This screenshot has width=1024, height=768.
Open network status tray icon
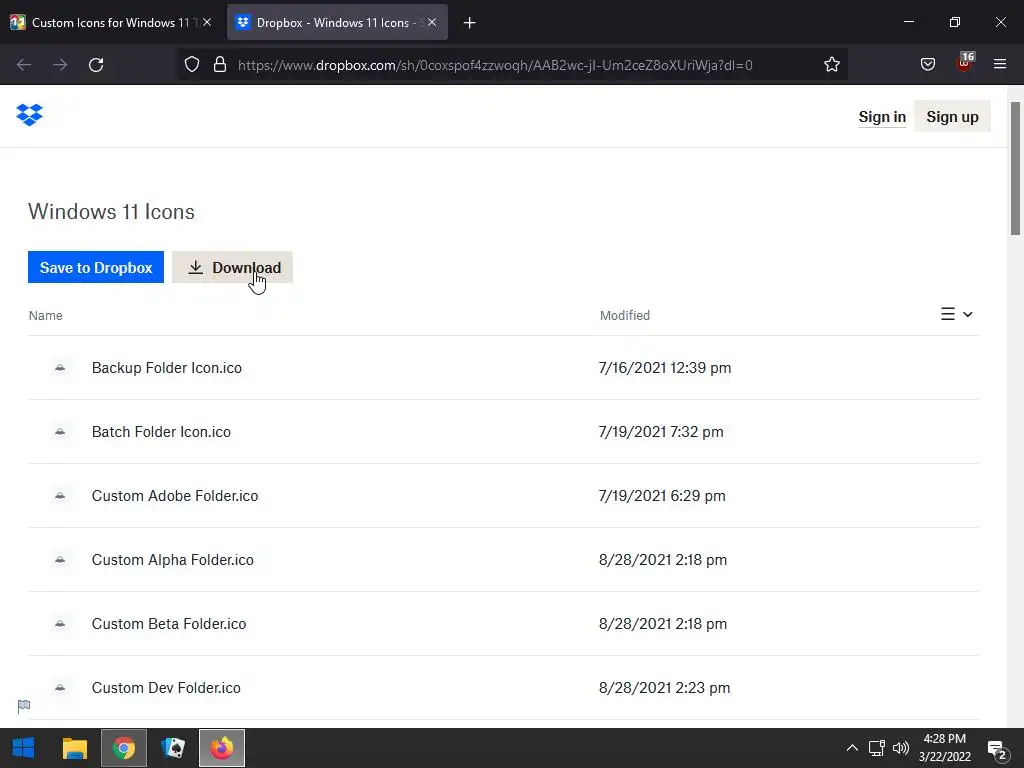click(876, 748)
